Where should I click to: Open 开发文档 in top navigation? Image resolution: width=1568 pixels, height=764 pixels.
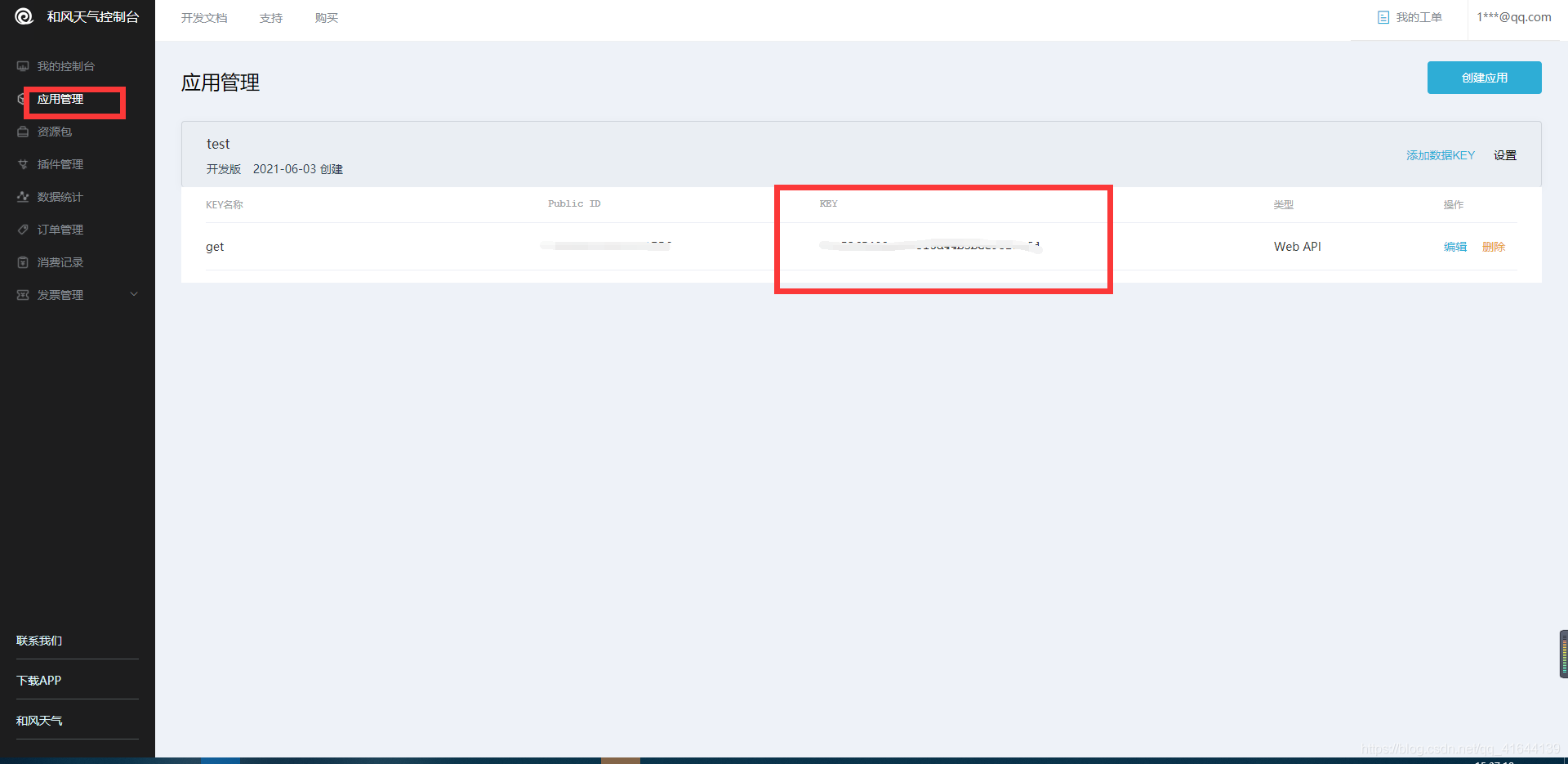(x=204, y=18)
